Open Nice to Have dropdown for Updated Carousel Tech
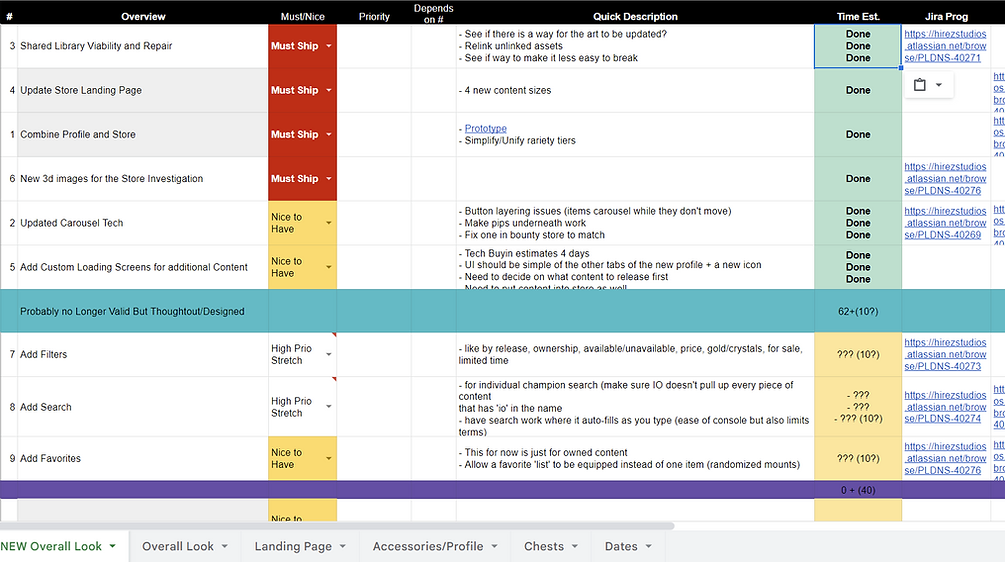1005x562 pixels. [x=329, y=223]
